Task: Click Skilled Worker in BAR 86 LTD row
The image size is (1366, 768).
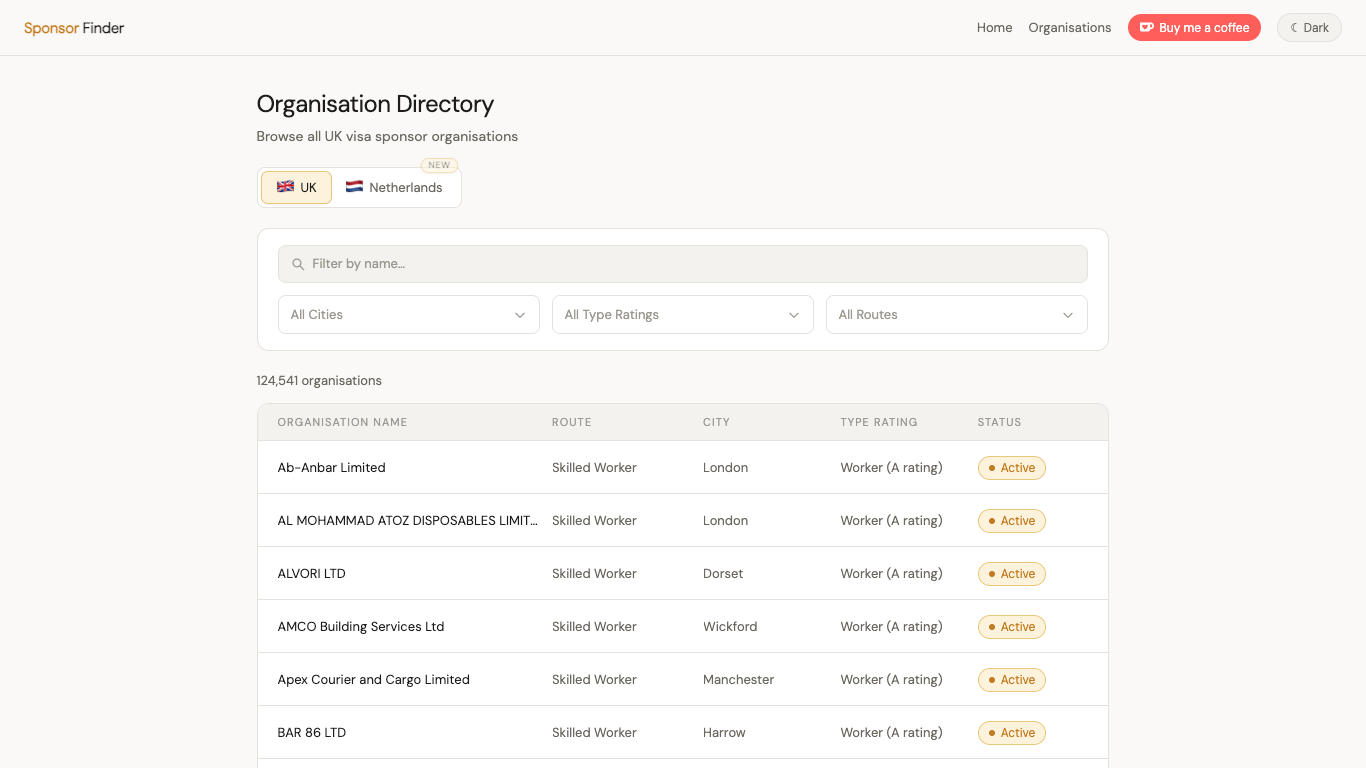Action: pyautogui.click(x=594, y=732)
